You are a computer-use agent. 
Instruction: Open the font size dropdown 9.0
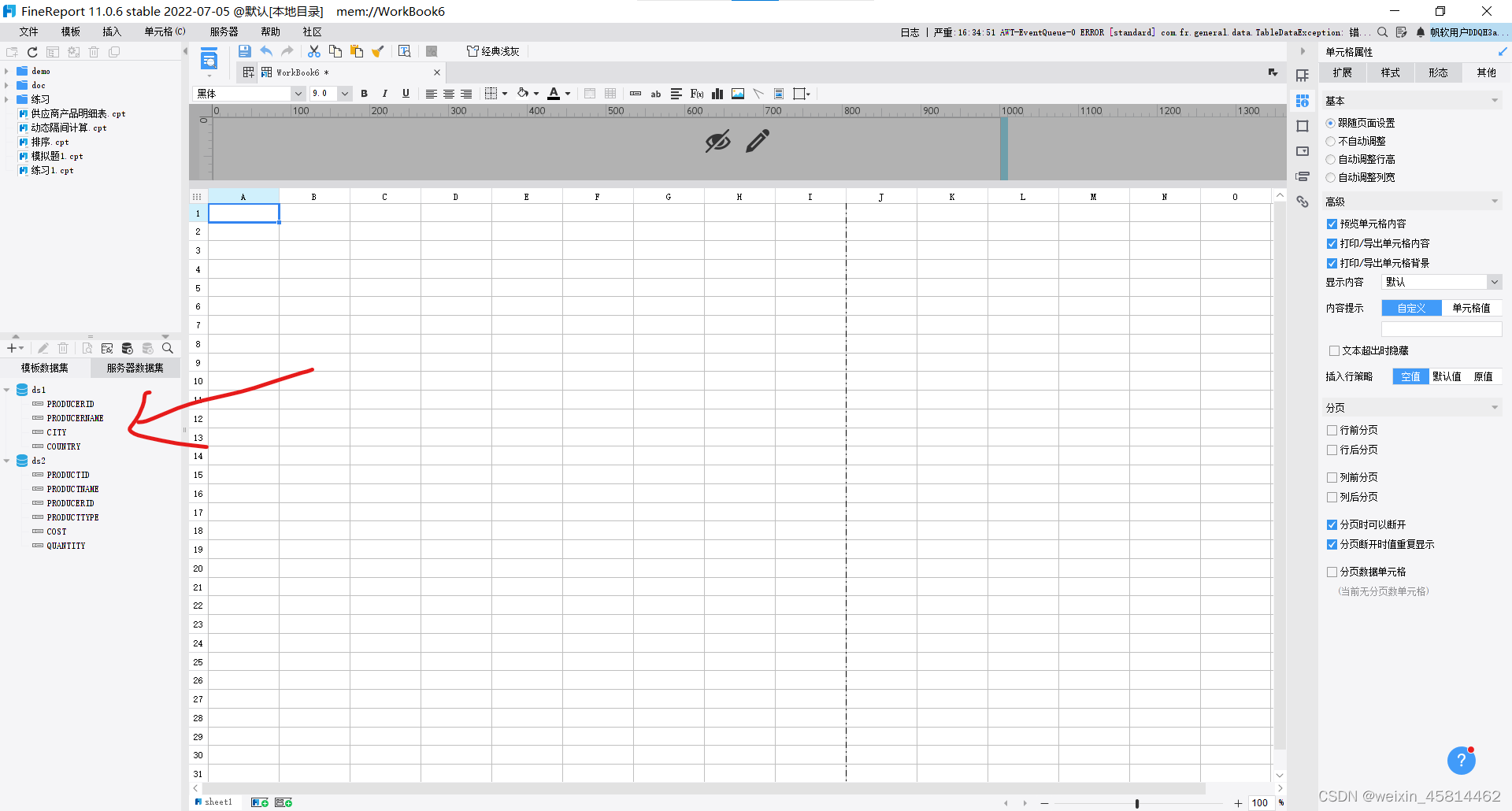coord(344,94)
